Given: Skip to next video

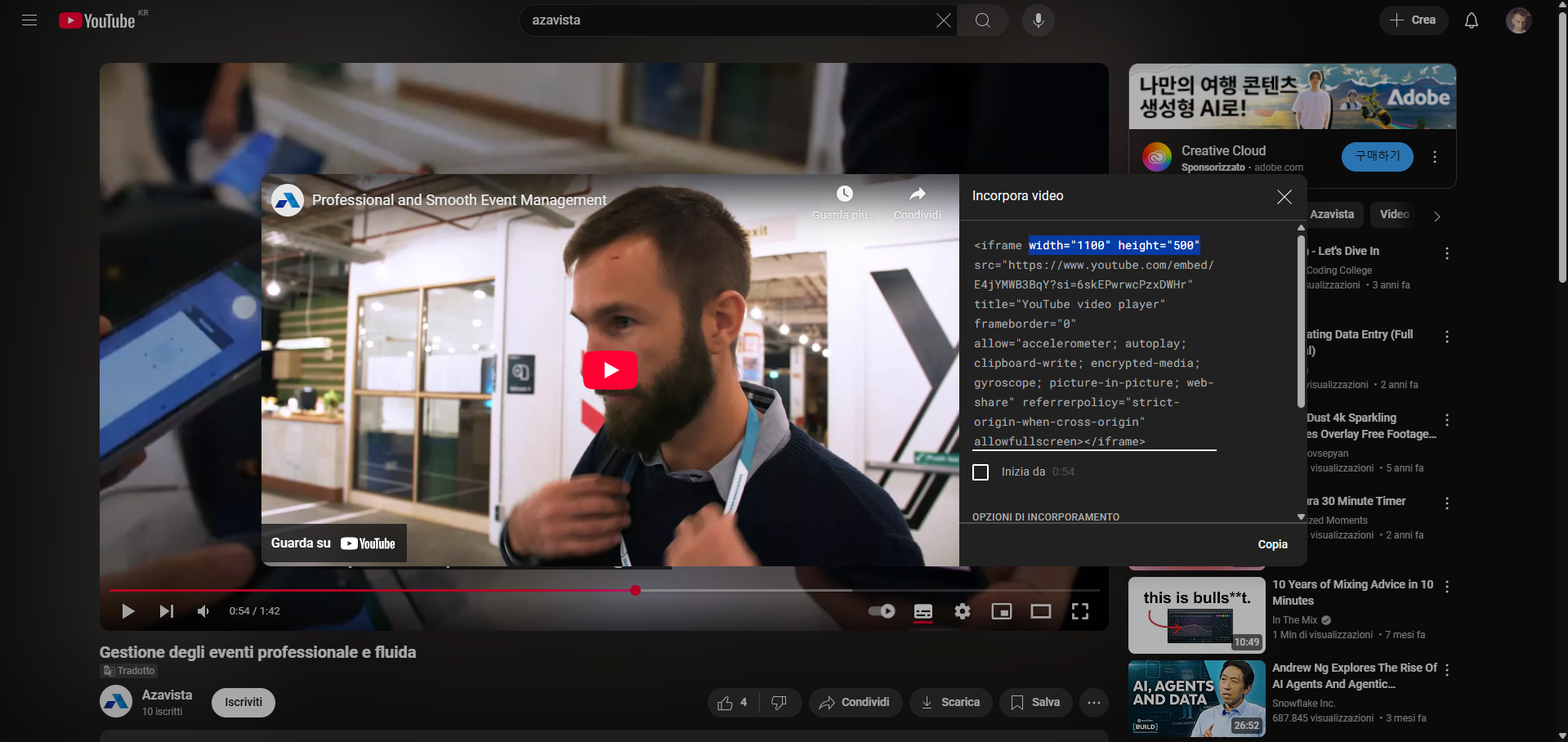Looking at the screenshot, I should pyautogui.click(x=166, y=611).
